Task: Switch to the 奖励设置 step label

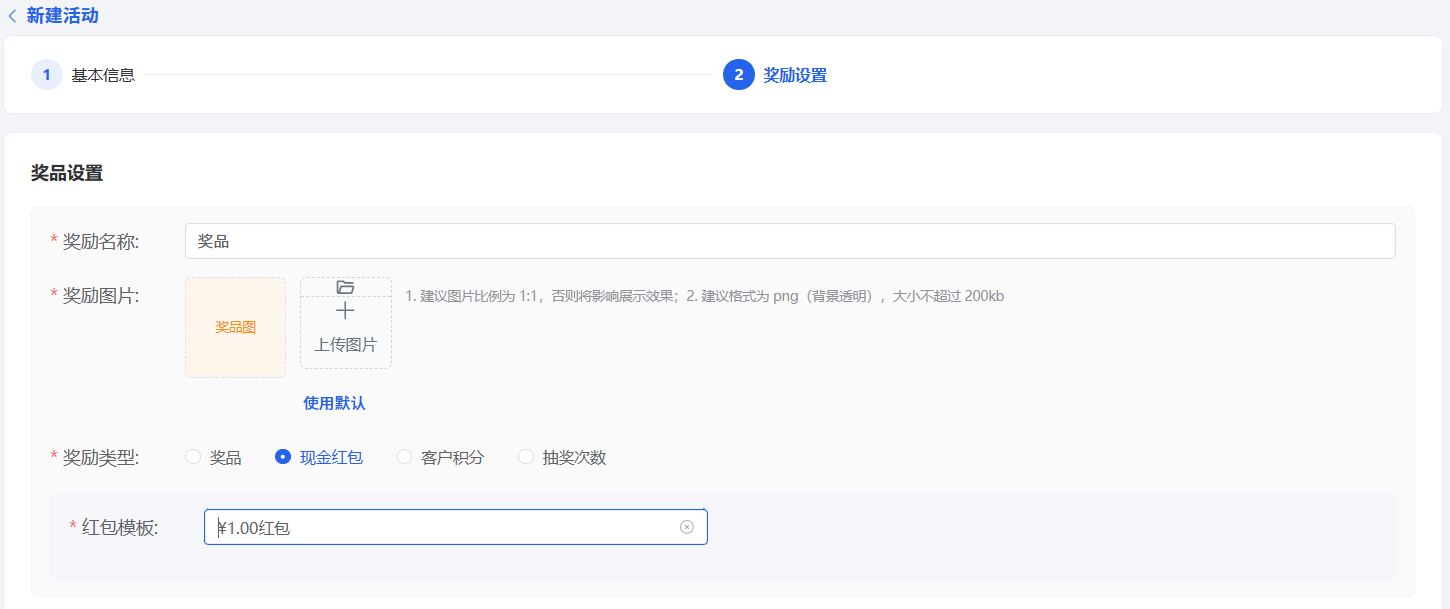Action: click(795, 75)
